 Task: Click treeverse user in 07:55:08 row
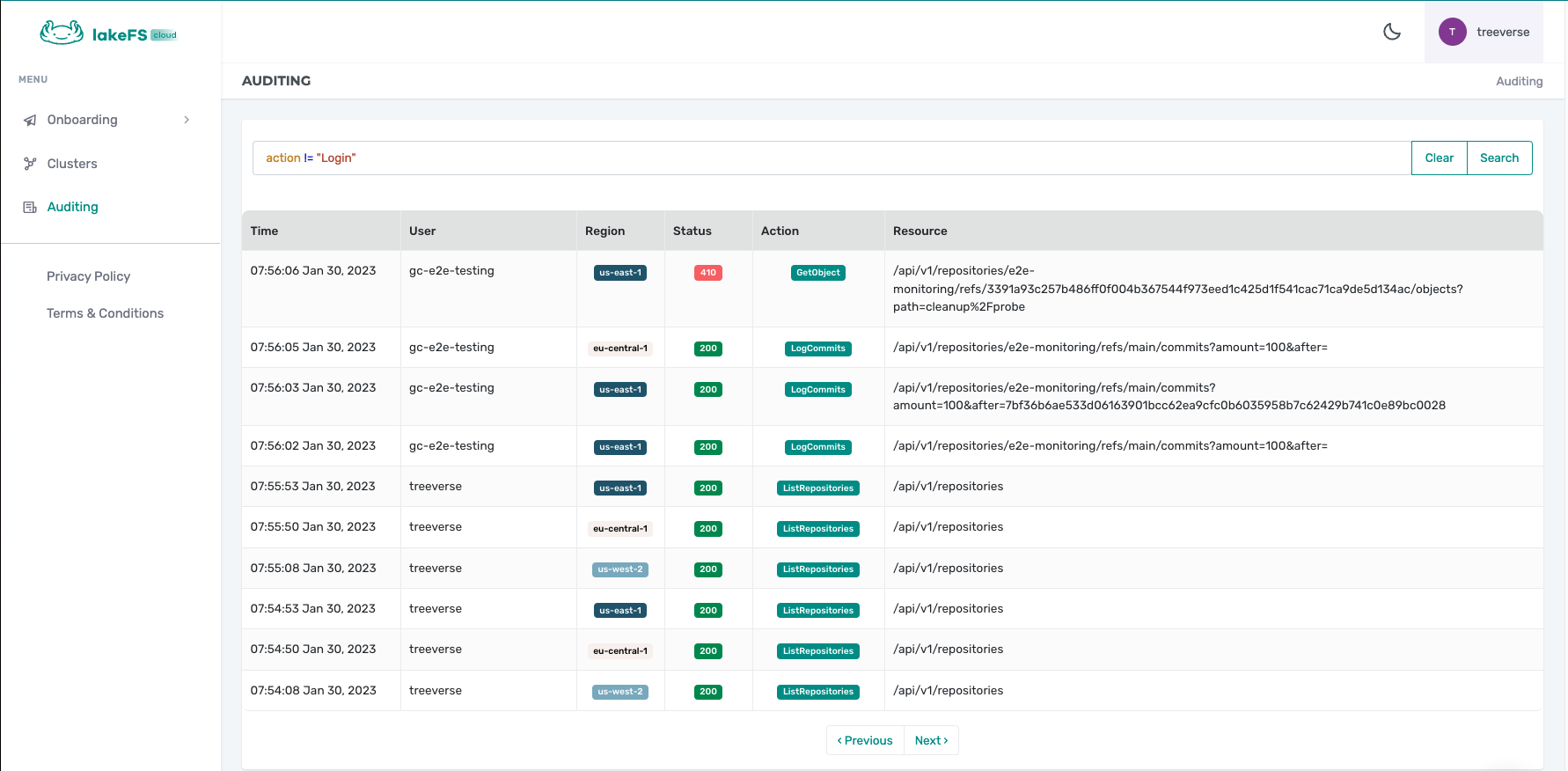[436, 568]
